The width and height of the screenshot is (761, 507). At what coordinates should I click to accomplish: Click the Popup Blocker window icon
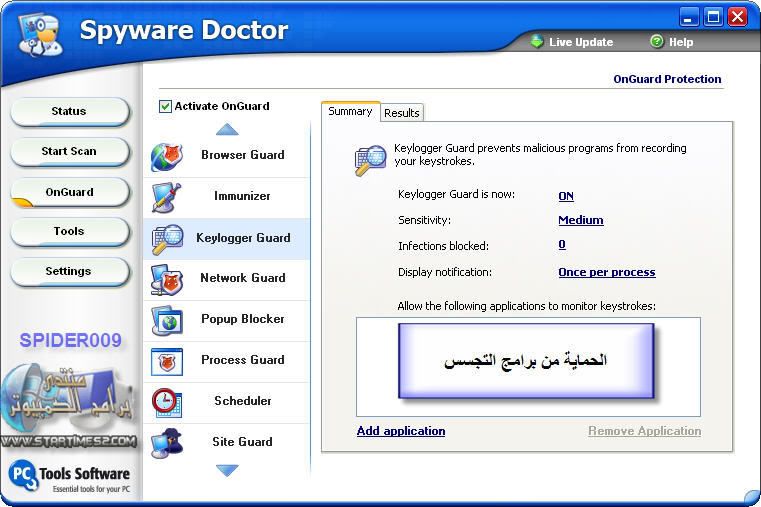(167, 321)
